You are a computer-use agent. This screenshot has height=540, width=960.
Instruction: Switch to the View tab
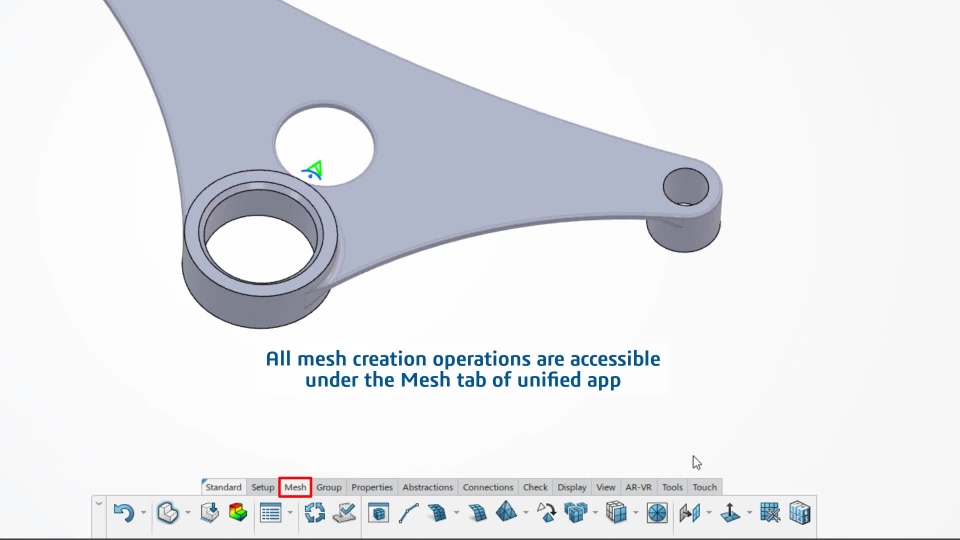click(x=606, y=487)
